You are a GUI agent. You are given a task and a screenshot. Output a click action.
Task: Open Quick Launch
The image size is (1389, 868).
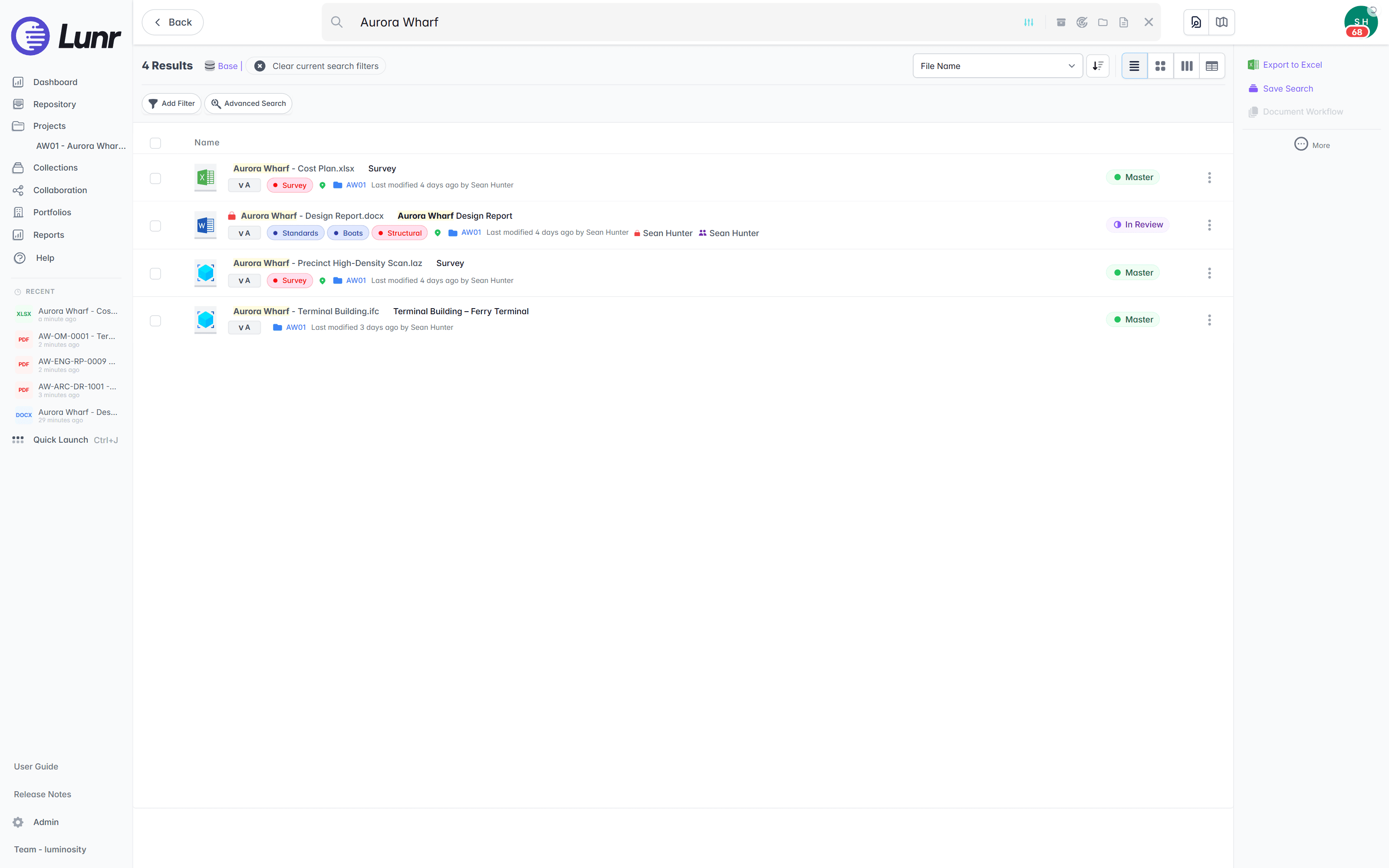(65, 440)
